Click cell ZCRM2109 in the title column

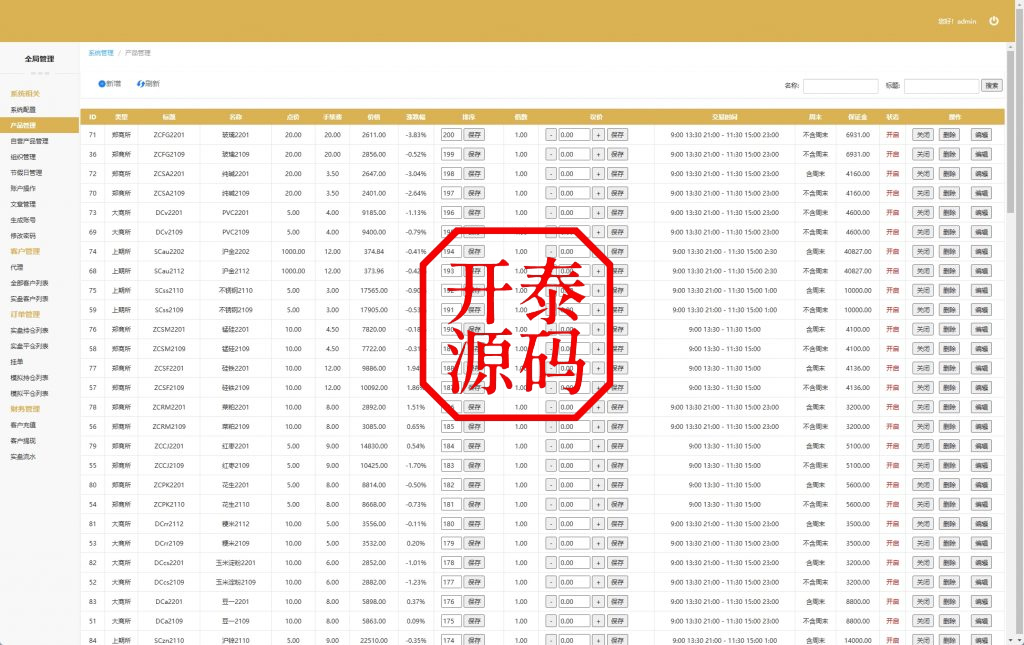click(169, 426)
